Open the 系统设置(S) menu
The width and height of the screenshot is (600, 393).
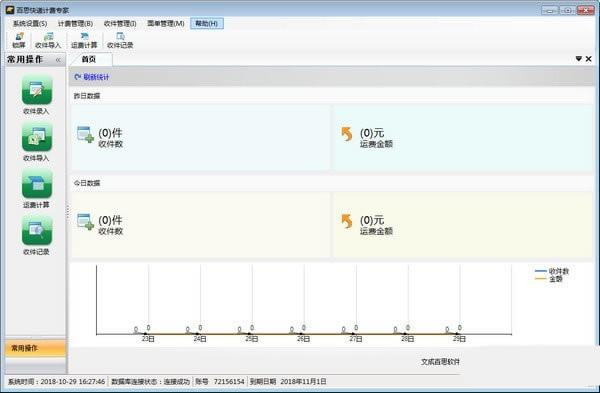(x=30, y=24)
